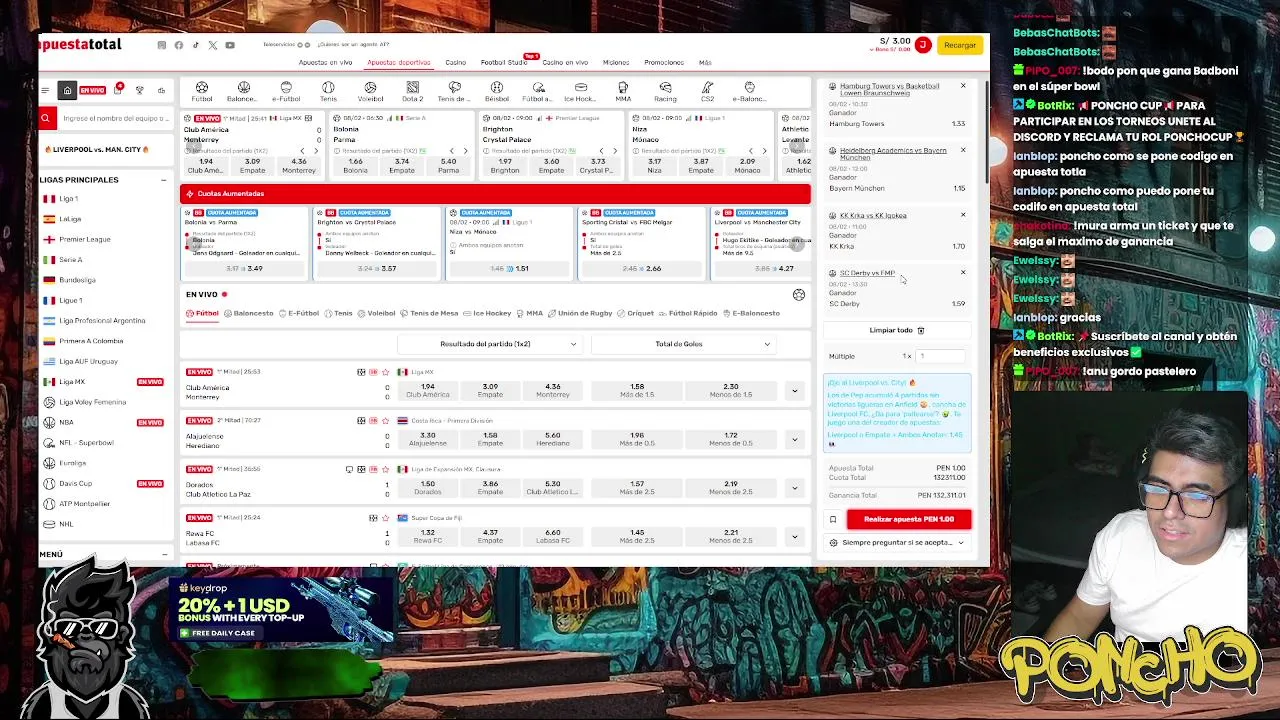Click the Recargar button
Screen dimensions: 1280x720
pos(960,45)
